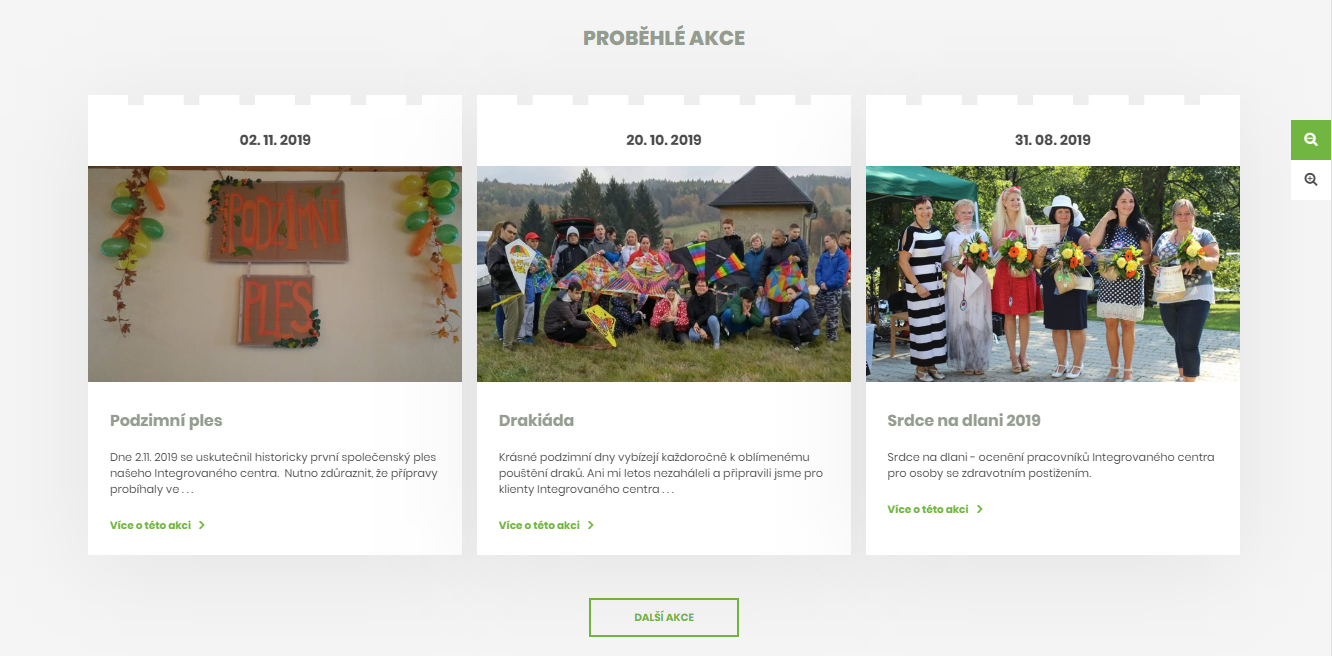Click the Drakiáda description text
1332x656 pixels.
[x=661, y=473]
